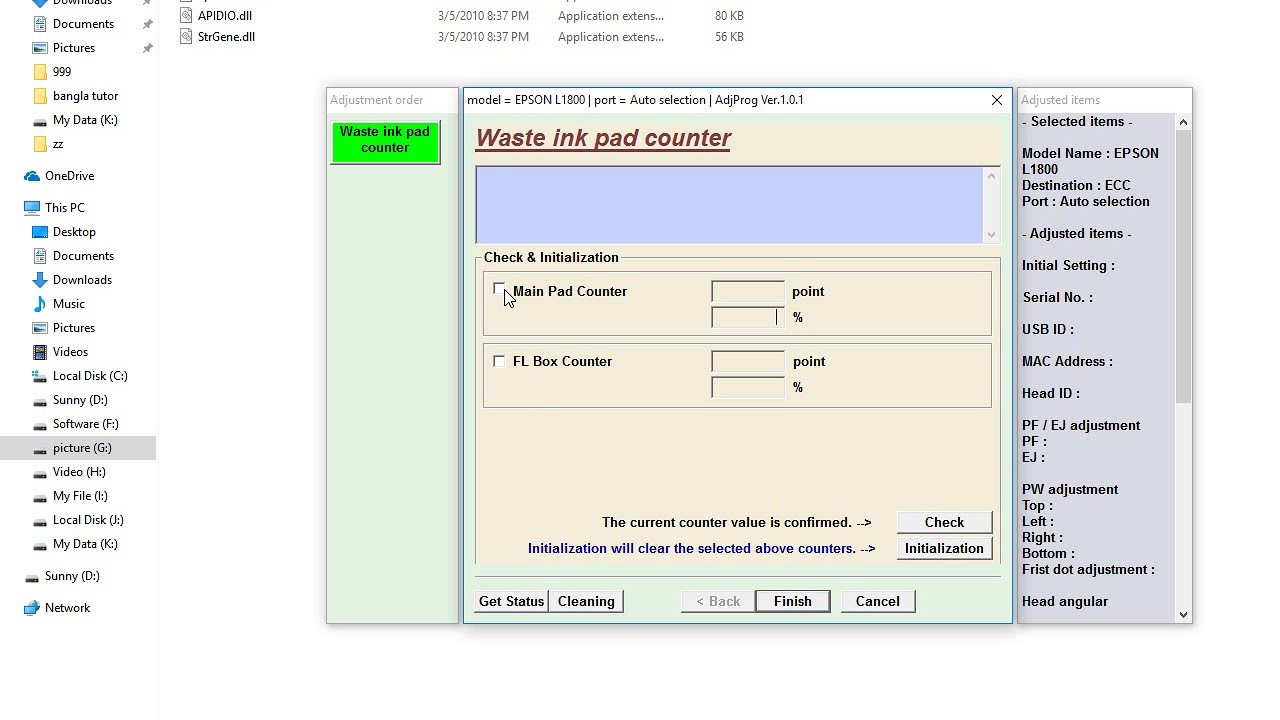
Task: Click Finish in the AdjProg dialog
Action: pos(792,601)
